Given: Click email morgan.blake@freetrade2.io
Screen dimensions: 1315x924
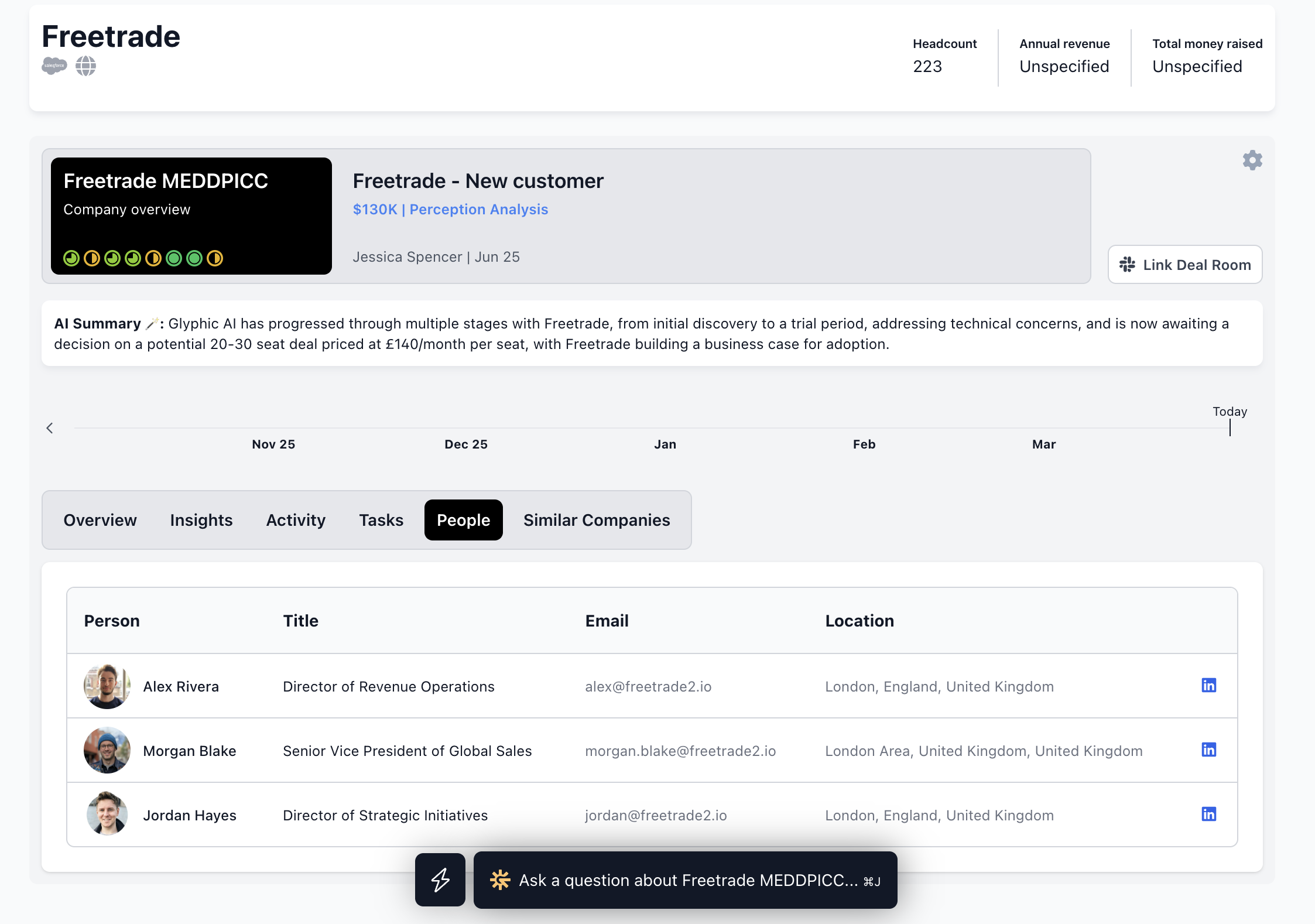Looking at the screenshot, I should click(680, 751).
